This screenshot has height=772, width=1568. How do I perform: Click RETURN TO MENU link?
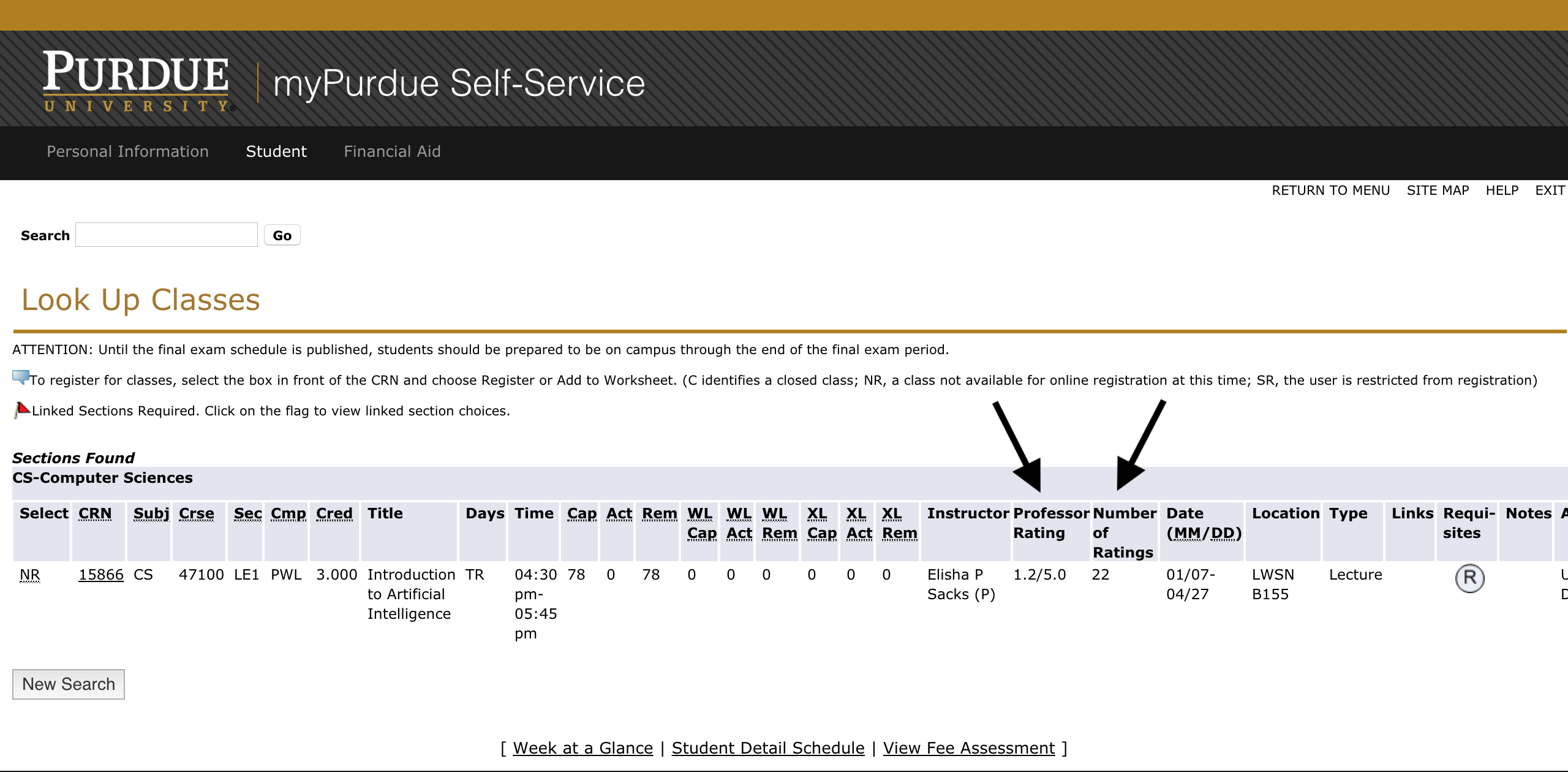(x=1330, y=191)
